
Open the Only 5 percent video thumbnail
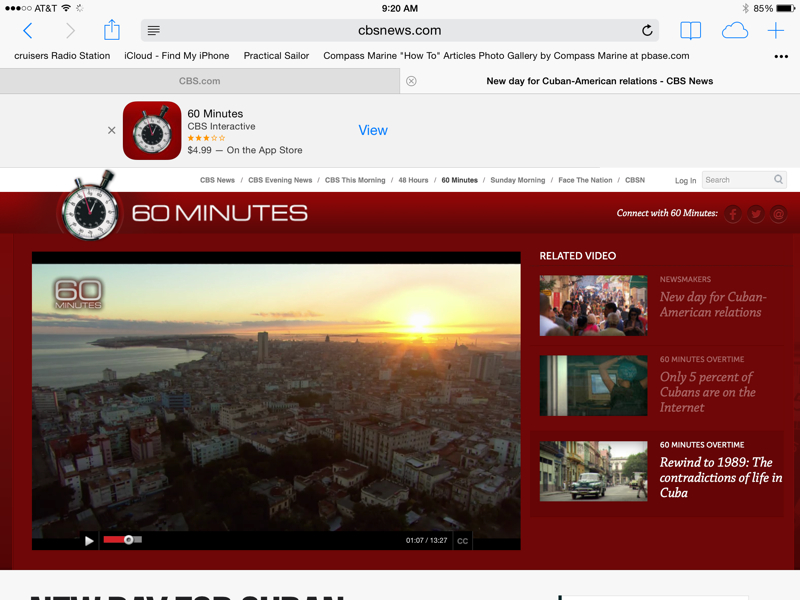593,386
